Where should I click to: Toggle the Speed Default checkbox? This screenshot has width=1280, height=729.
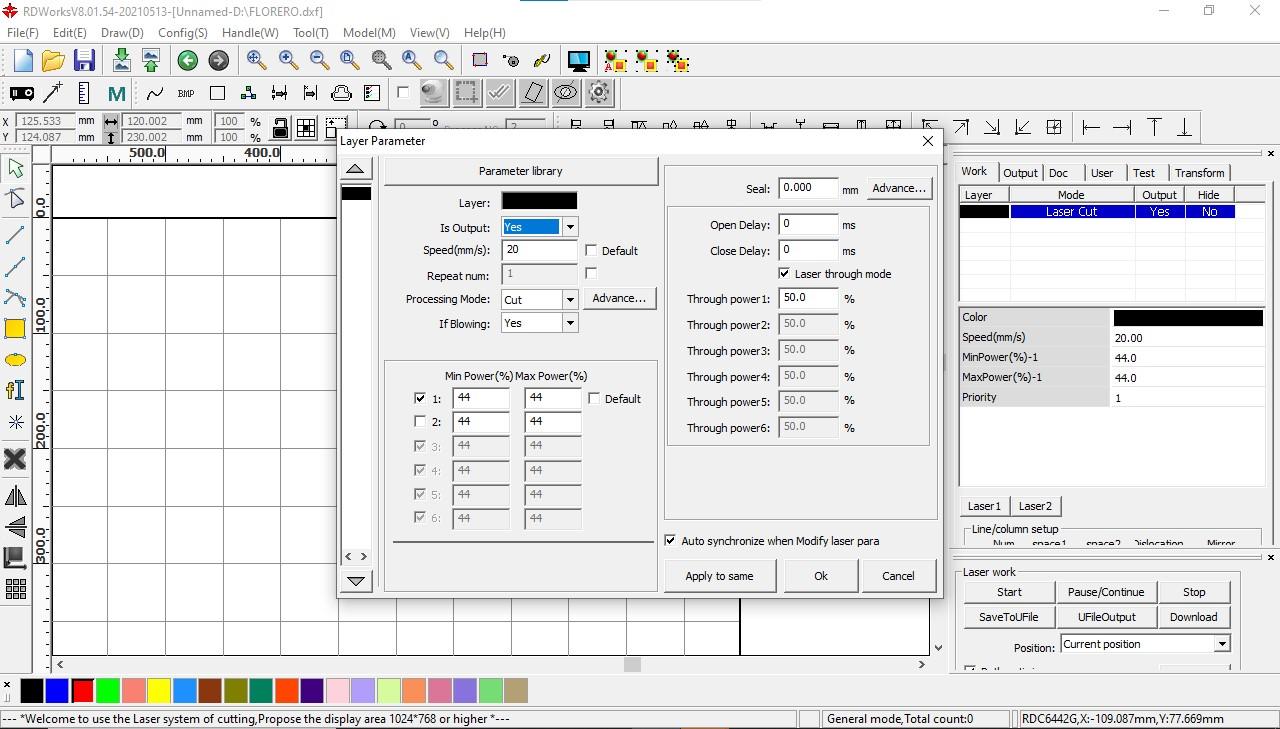pyautogui.click(x=591, y=250)
